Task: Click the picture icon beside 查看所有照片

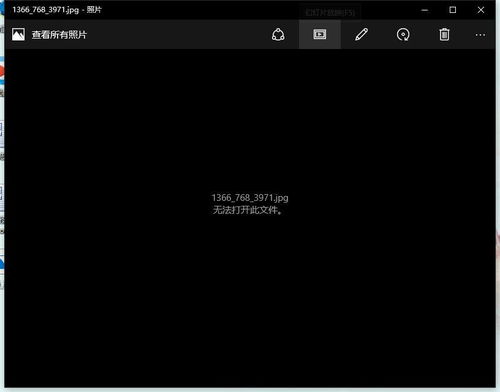Action: click(18, 34)
